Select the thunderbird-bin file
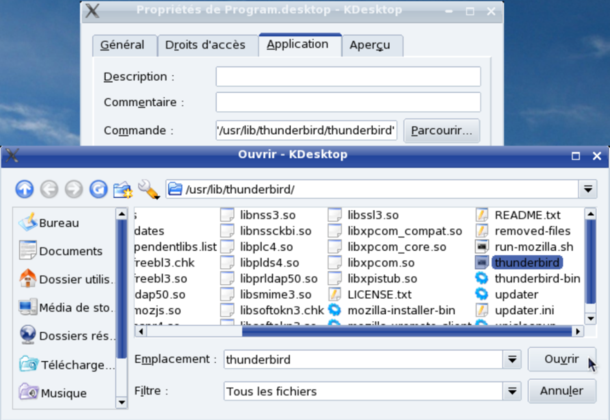The height and width of the screenshot is (420, 610). point(536,278)
